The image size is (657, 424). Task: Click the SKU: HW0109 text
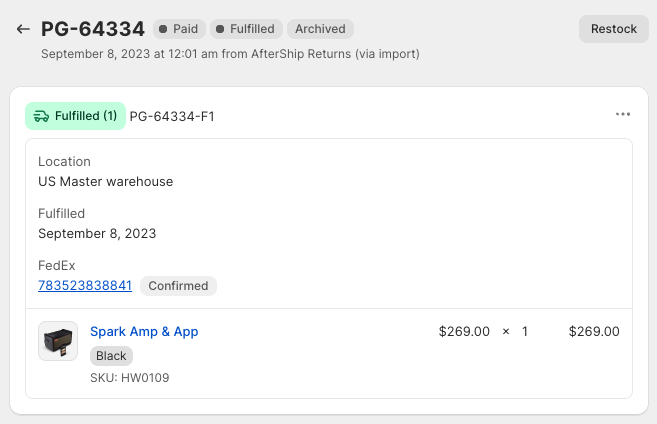(129, 377)
